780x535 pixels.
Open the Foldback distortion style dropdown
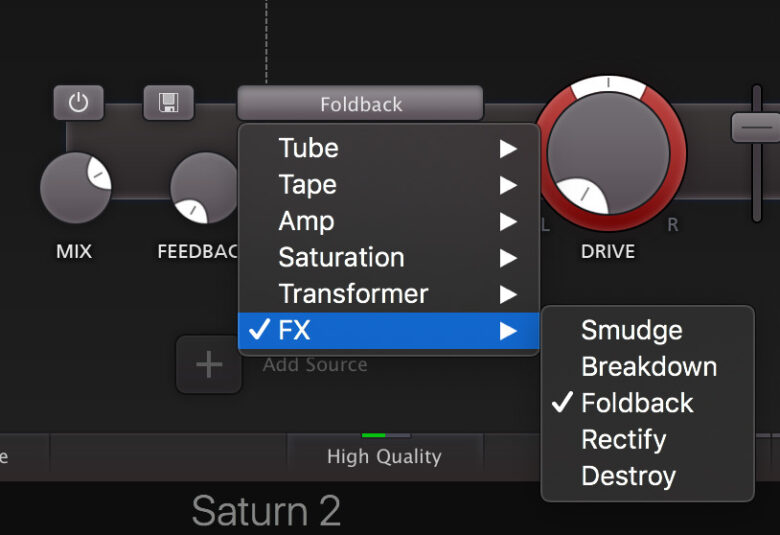tap(360, 104)
